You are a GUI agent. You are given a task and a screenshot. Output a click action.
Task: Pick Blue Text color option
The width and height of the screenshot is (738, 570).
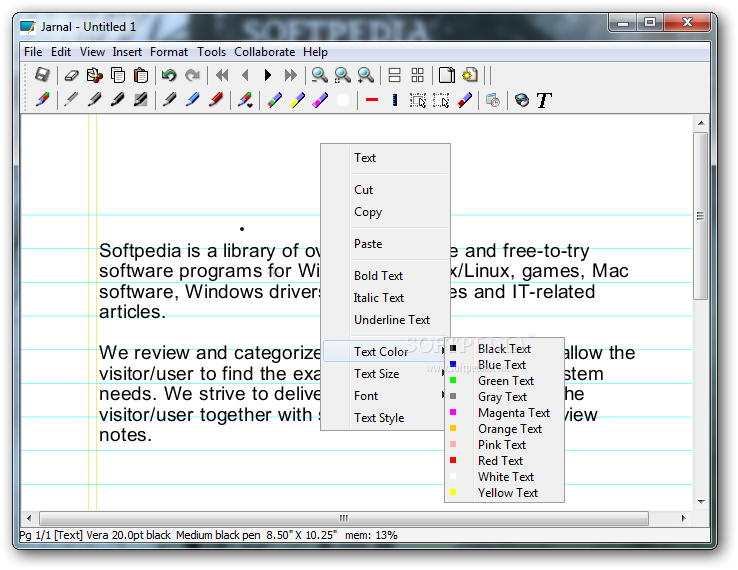click(504, 365)
